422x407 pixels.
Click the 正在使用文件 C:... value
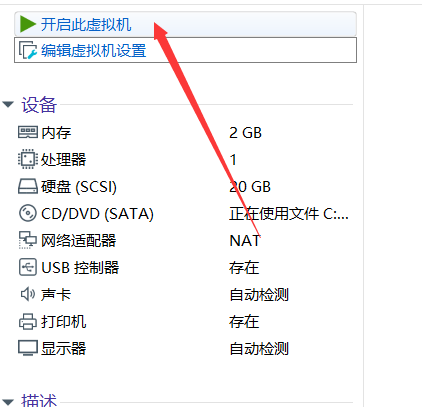289,213
